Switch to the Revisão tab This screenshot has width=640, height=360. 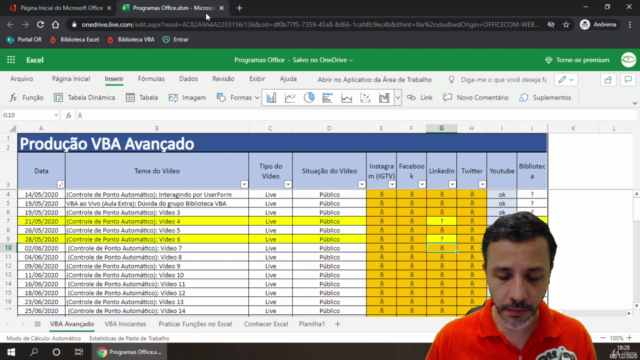(223, 79)
